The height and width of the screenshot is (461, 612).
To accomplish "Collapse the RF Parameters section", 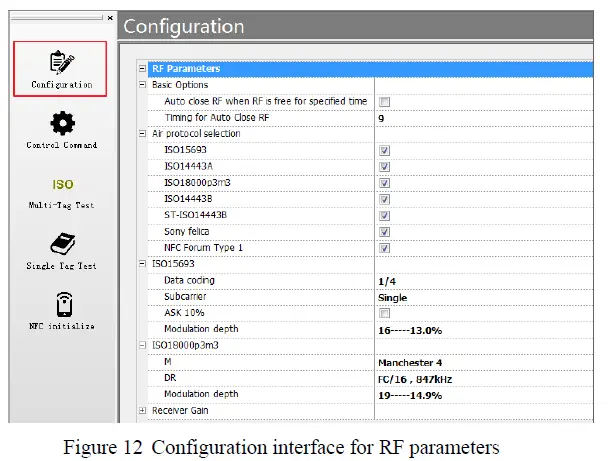I will tap(142, 69).
